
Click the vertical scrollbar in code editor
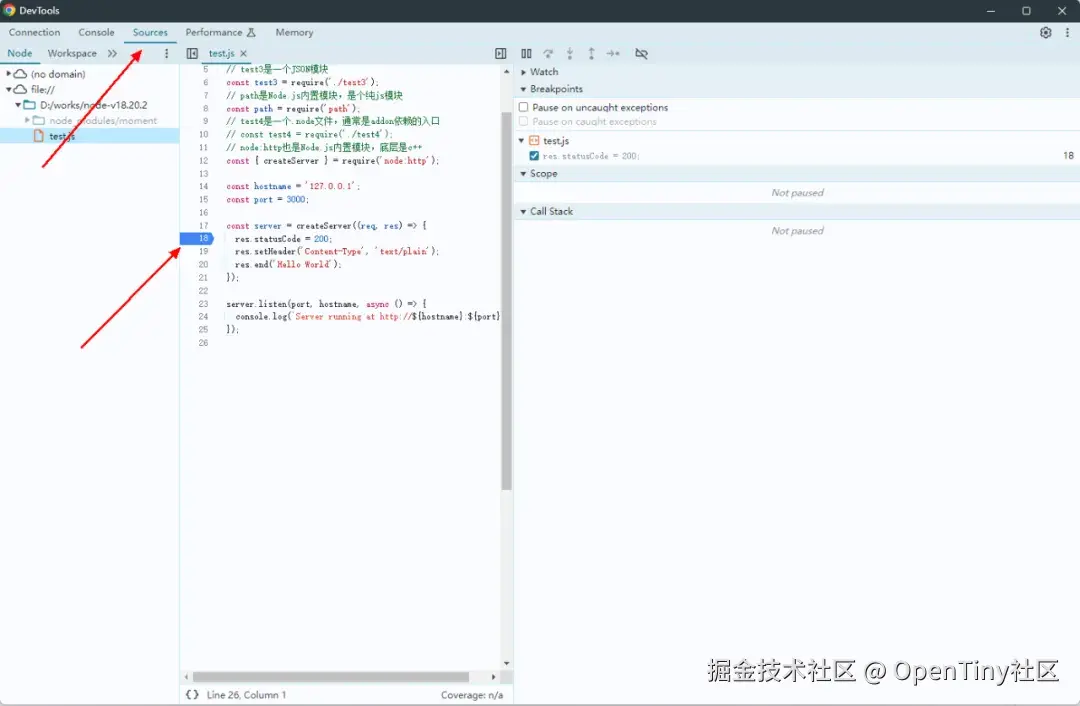pyautogui.click(x=506, y=300)
